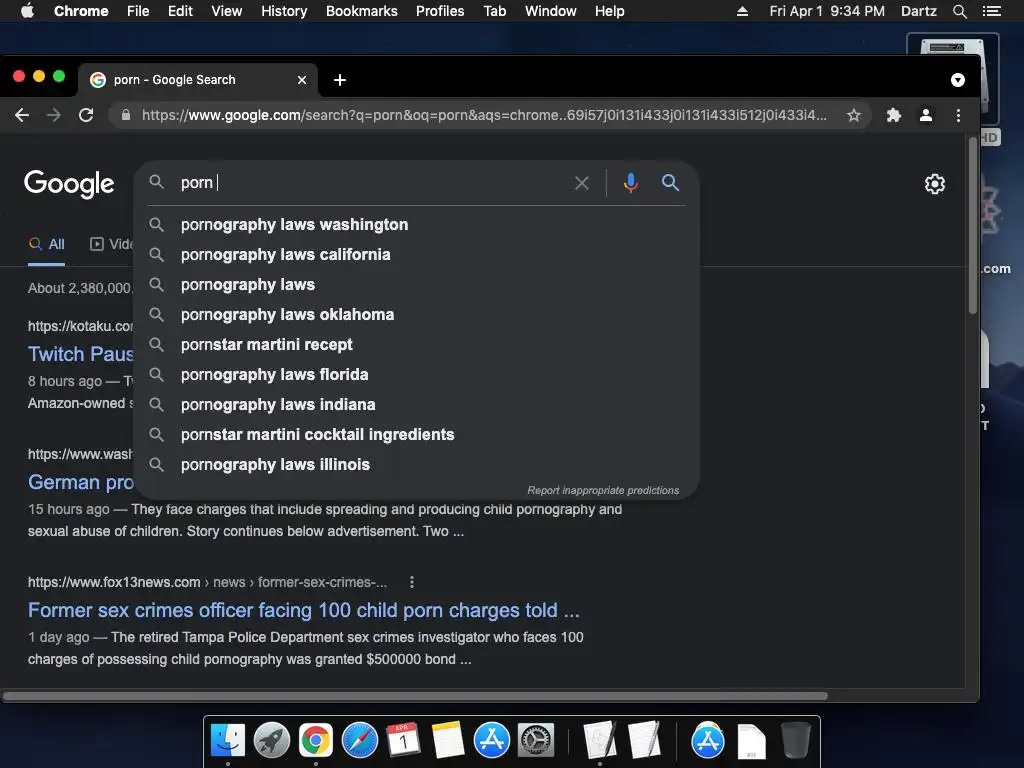The image size is (1024, 768).
Task: Click the padlock site info icon
Action: [x=126, y=116]
